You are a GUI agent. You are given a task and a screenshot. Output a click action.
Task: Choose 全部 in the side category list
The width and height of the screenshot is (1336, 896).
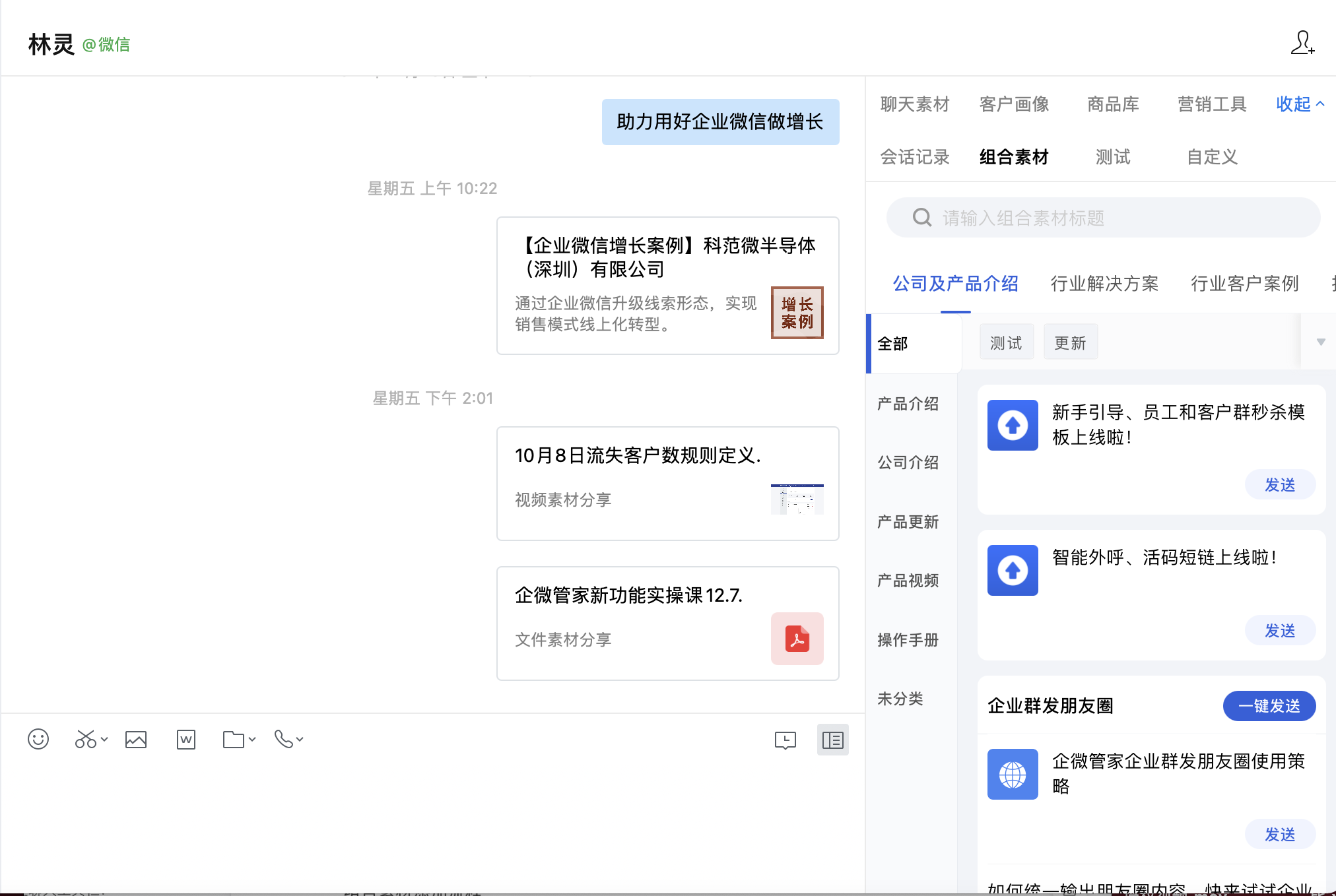[x=914, y=343]
